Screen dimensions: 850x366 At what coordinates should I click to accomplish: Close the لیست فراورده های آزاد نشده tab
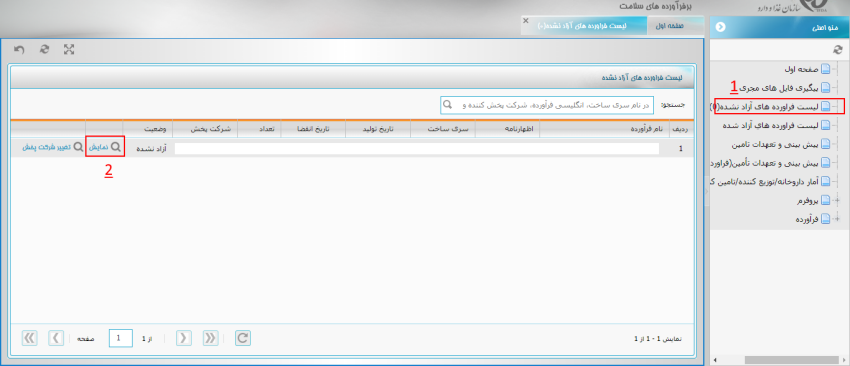coord(525,20)
